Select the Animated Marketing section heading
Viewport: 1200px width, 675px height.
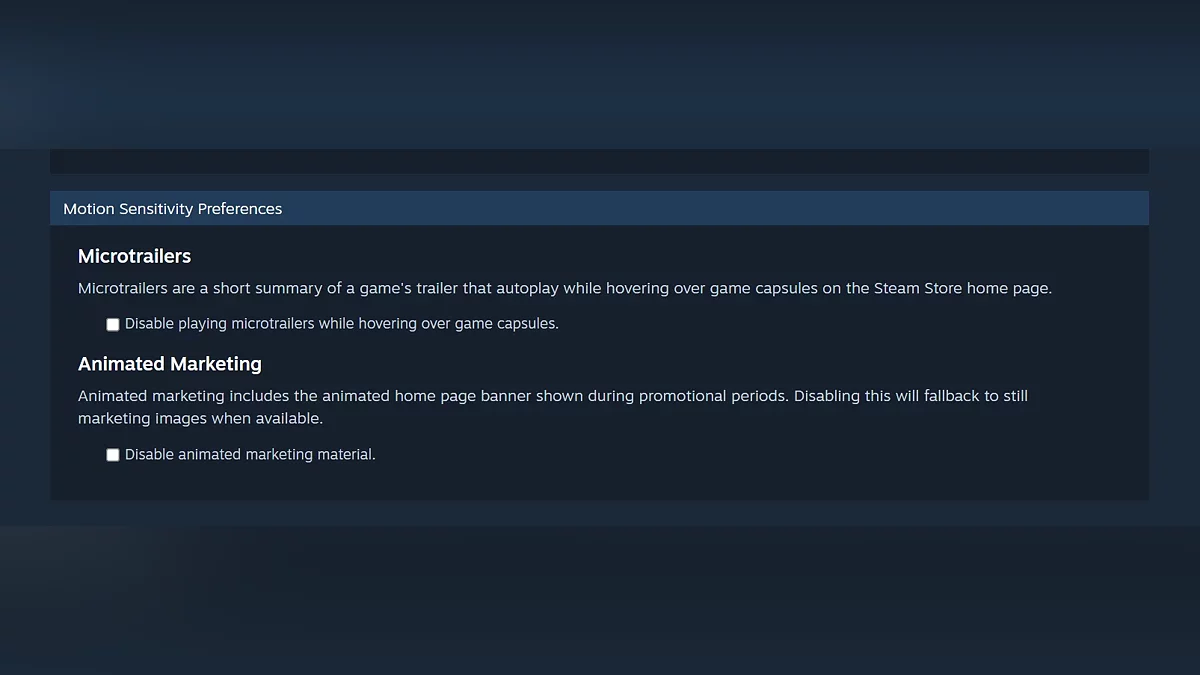(170, 364)
